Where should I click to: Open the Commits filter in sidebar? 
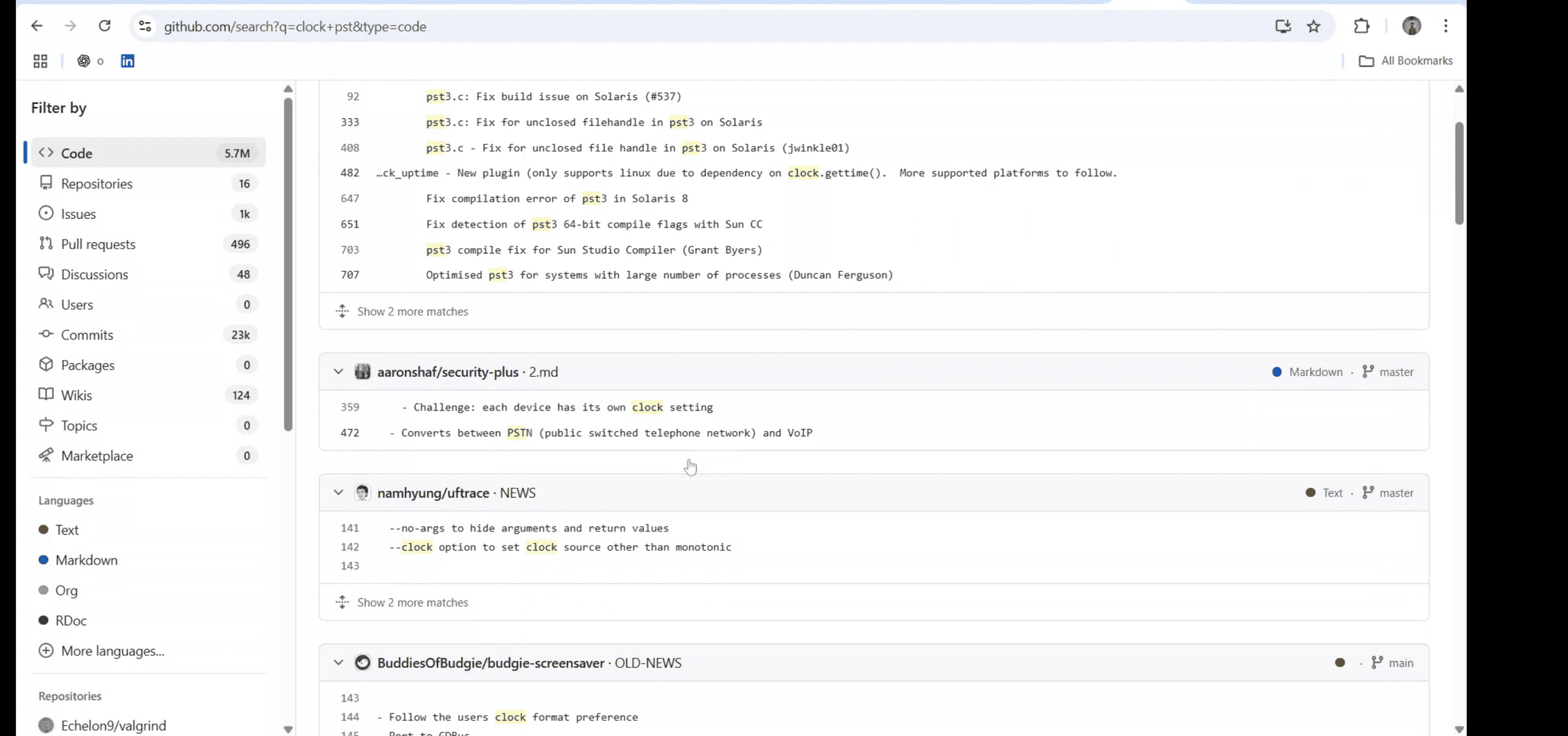[x=87, y=334]
